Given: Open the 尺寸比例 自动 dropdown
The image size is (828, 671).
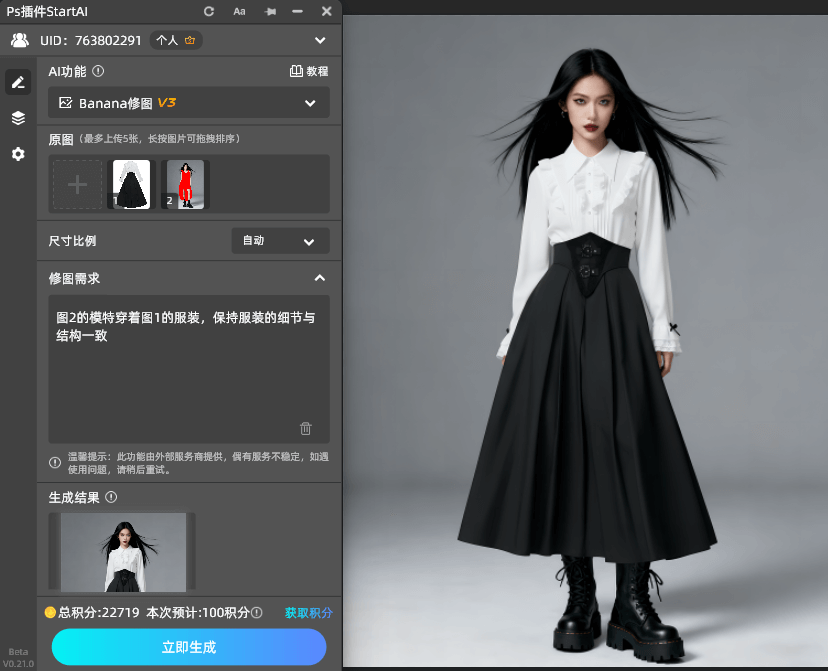Looking at the screenshot, I should coord(280,241).
